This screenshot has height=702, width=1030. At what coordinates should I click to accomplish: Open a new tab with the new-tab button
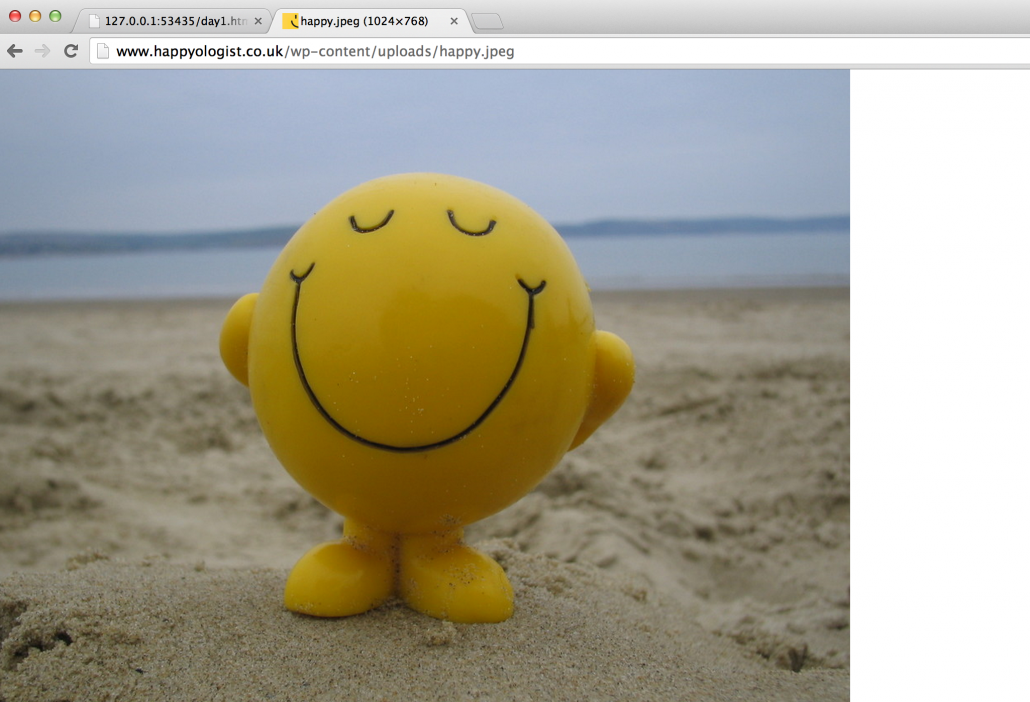coord(486,21)
